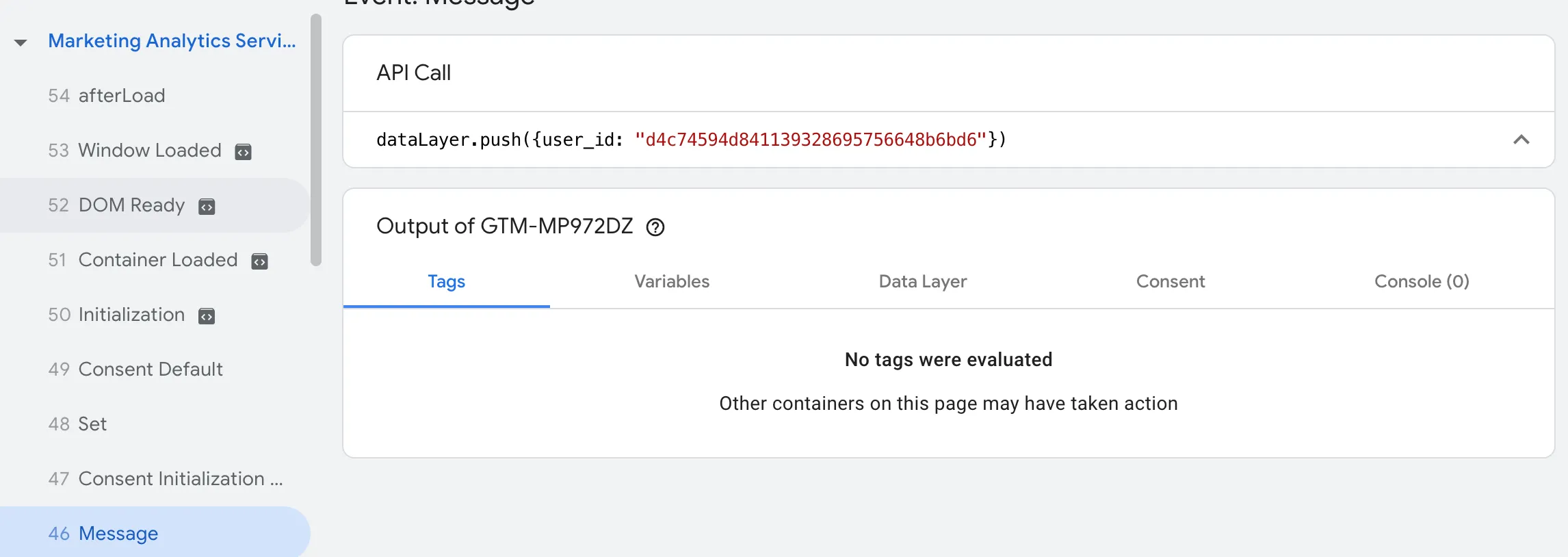Click the API Call heading
Viewport: 1568px width, 557px height.
click(x=413, y=73)
